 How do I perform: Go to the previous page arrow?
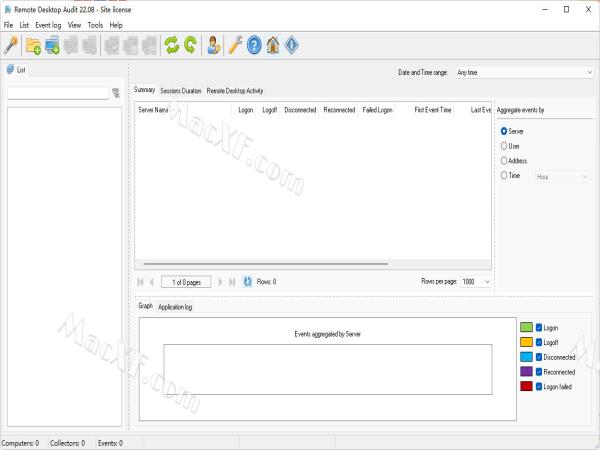point(152,282)
